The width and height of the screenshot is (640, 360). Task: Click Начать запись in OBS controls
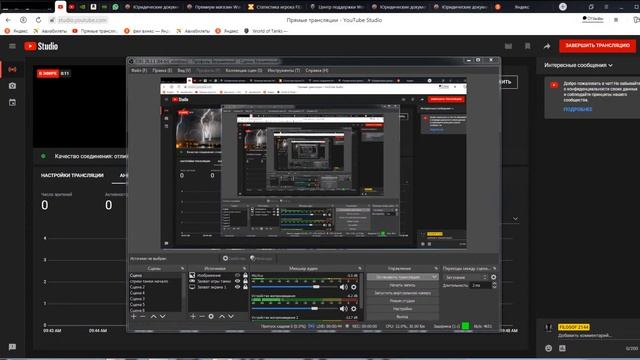click(402, 285)
